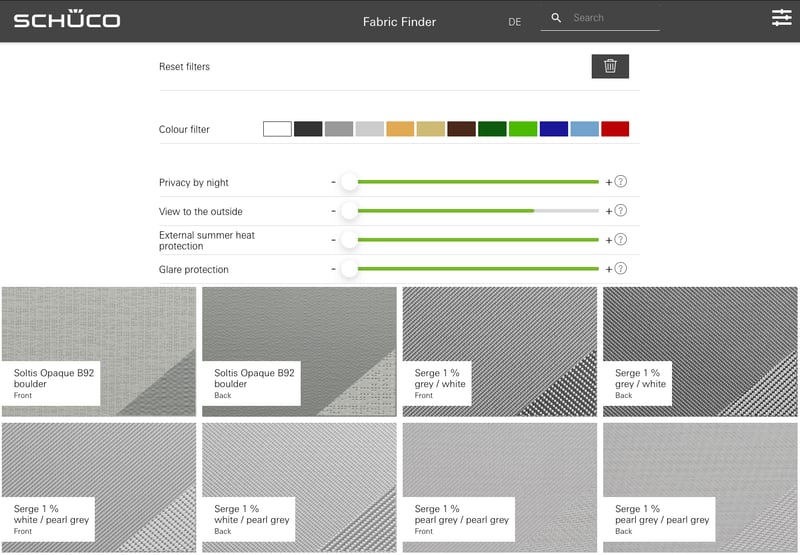Select the orange colour filter
800x555 pixels.
point(400,129)
